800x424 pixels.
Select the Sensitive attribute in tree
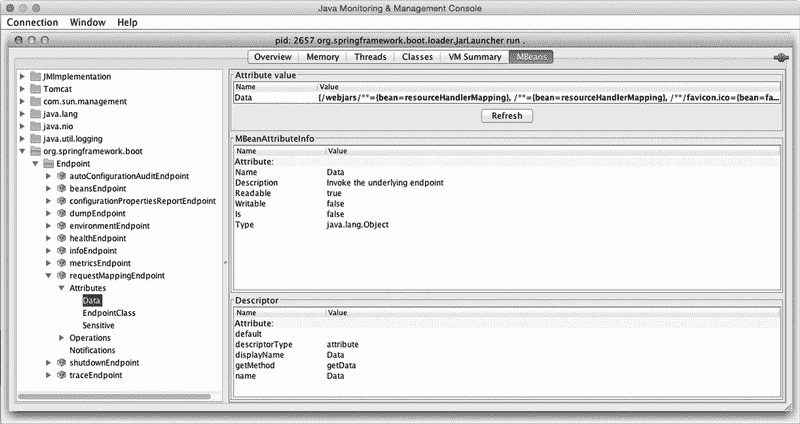coord(98,325)
